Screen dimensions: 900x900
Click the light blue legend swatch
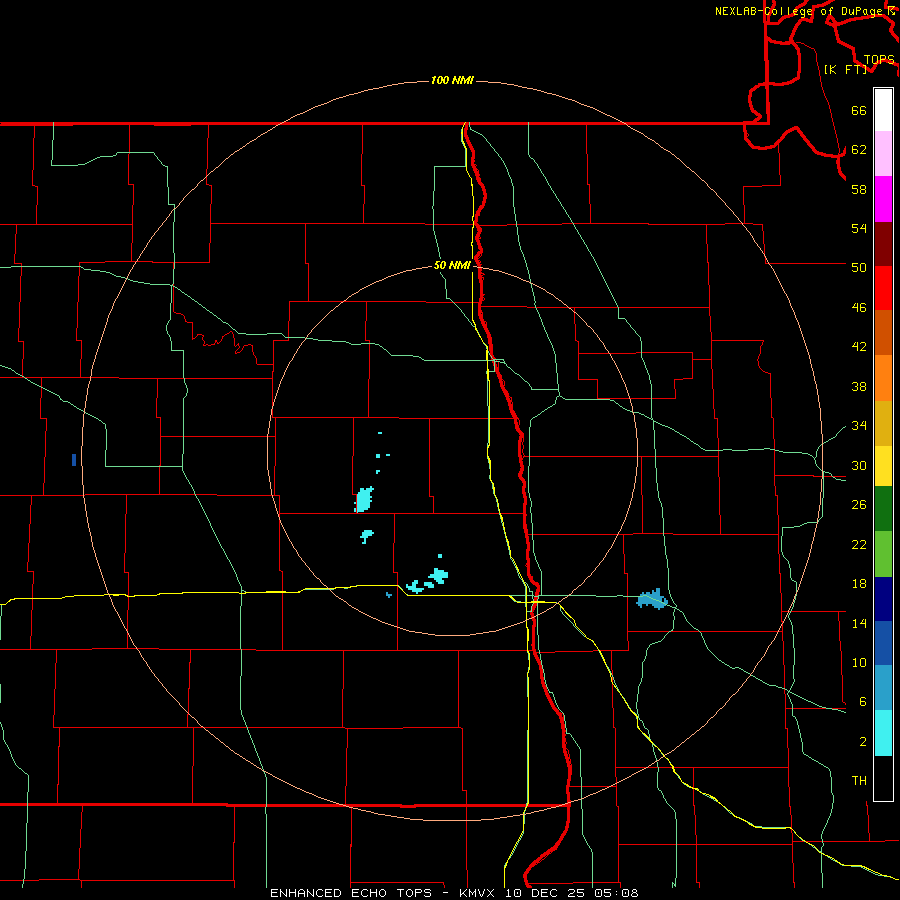883,688
